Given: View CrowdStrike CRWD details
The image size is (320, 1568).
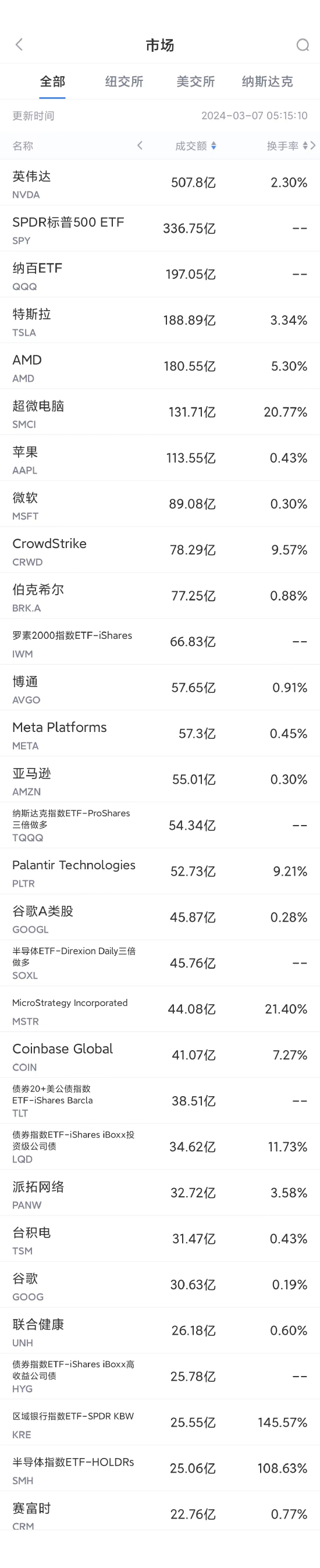Looking at the screenshot, I should [160, 550].
